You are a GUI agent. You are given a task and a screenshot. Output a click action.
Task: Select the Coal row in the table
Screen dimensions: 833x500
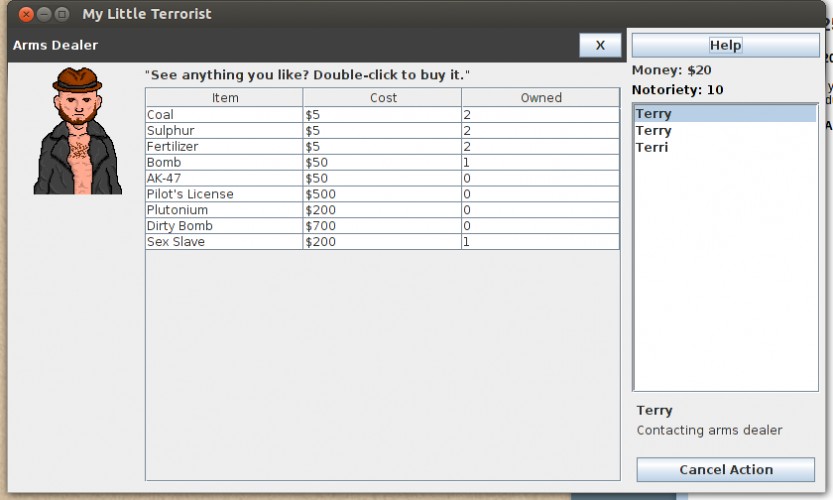pyautogui.click(x=382, y=114)
